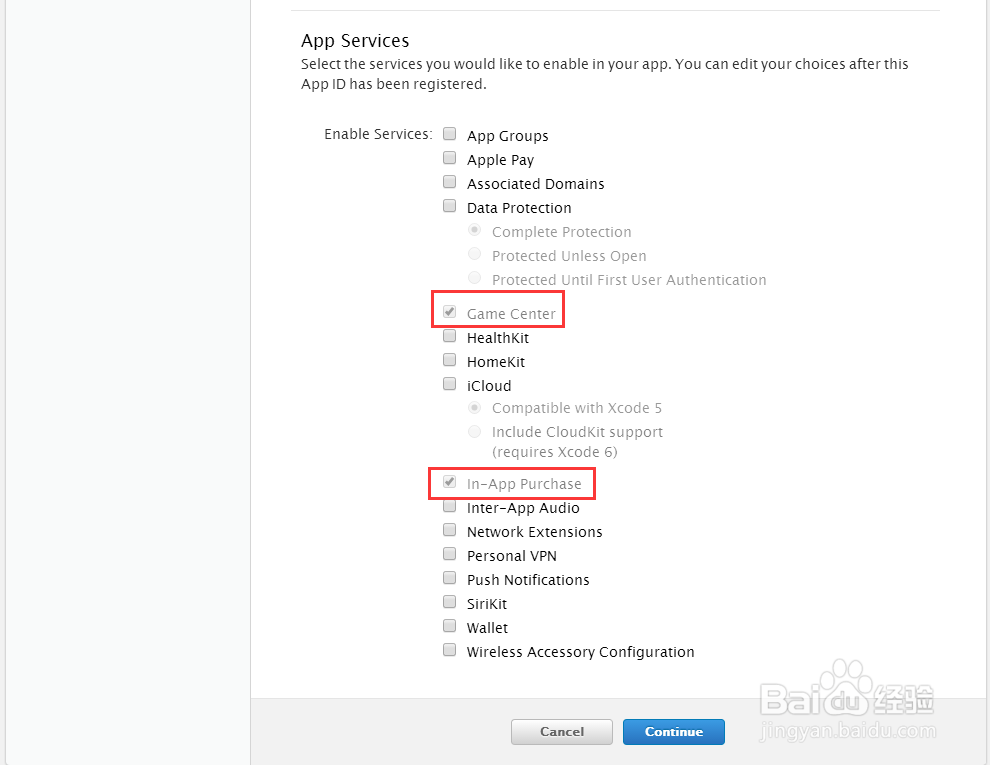This screenshot has width=990, height=765.
Task: Turn on the iCloud checkbox
Action: (450, 384)
